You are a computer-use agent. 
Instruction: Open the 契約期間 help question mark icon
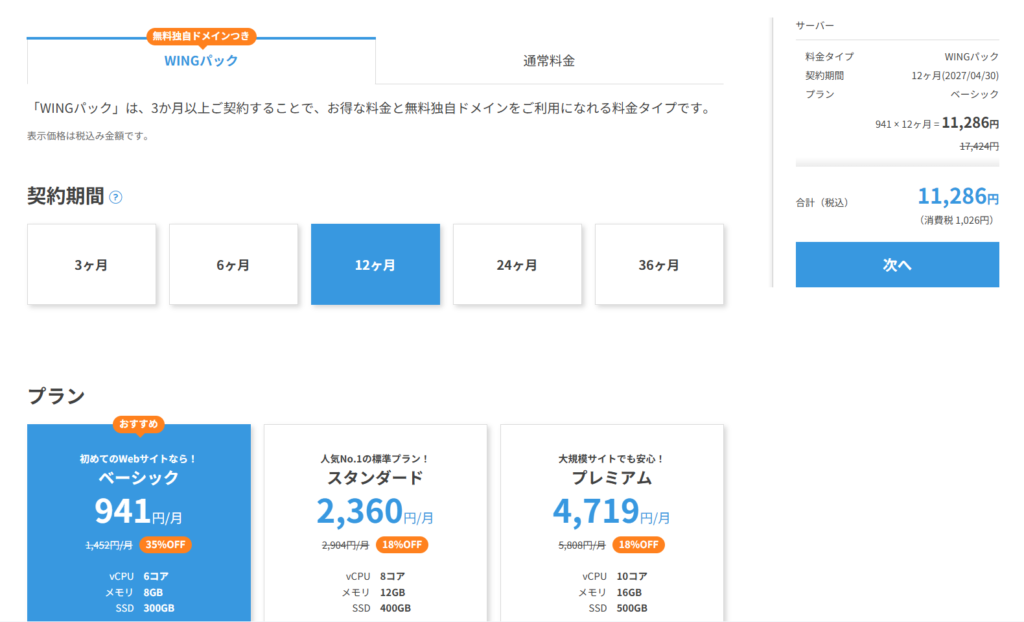(x=116, y=197)
